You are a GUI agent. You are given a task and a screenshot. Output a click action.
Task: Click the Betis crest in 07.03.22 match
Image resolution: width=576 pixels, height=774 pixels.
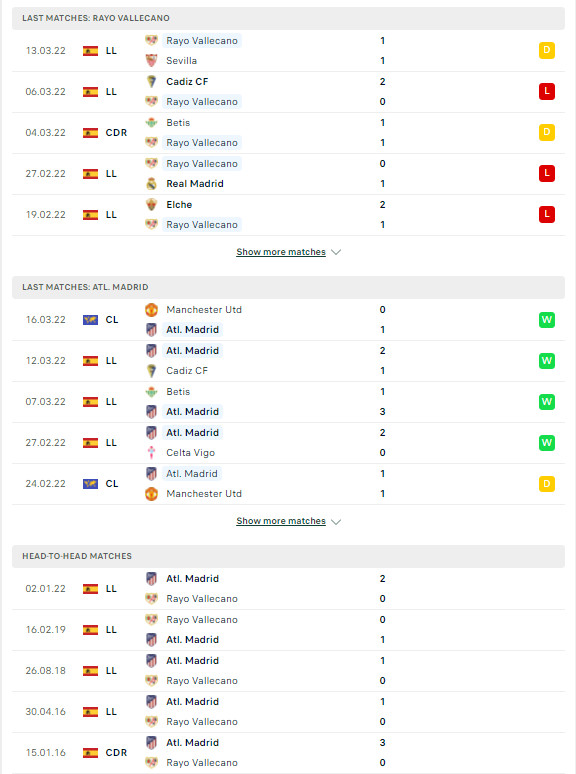pos(152,391)
